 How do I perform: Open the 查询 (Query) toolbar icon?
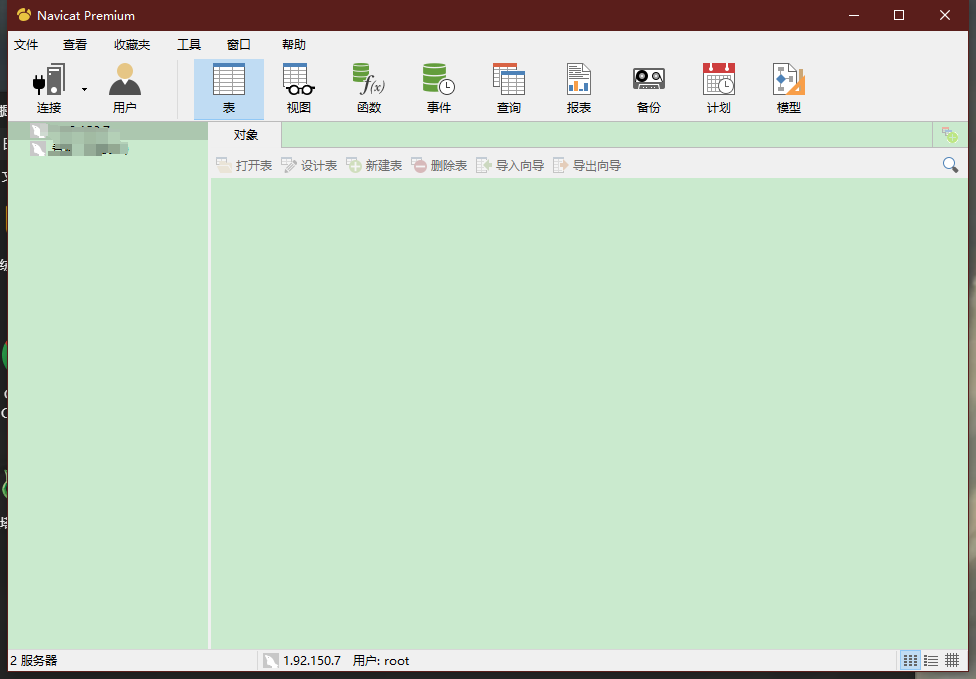pos(509,81)
